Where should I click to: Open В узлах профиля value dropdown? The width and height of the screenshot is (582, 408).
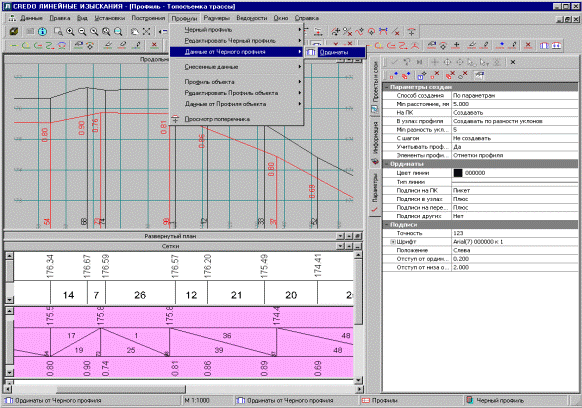coord(514,121)
